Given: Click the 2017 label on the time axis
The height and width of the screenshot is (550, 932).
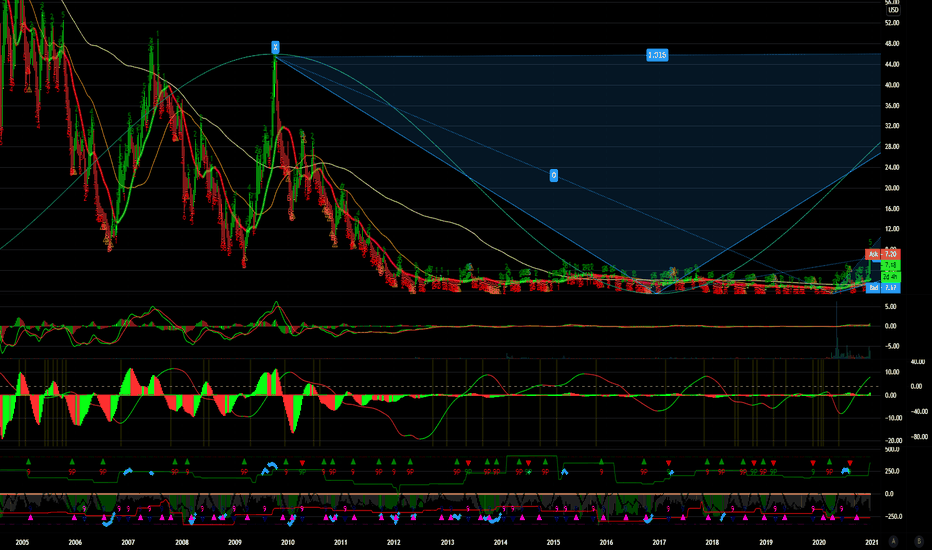Looking at the screenshot, I should pos(659,542).
